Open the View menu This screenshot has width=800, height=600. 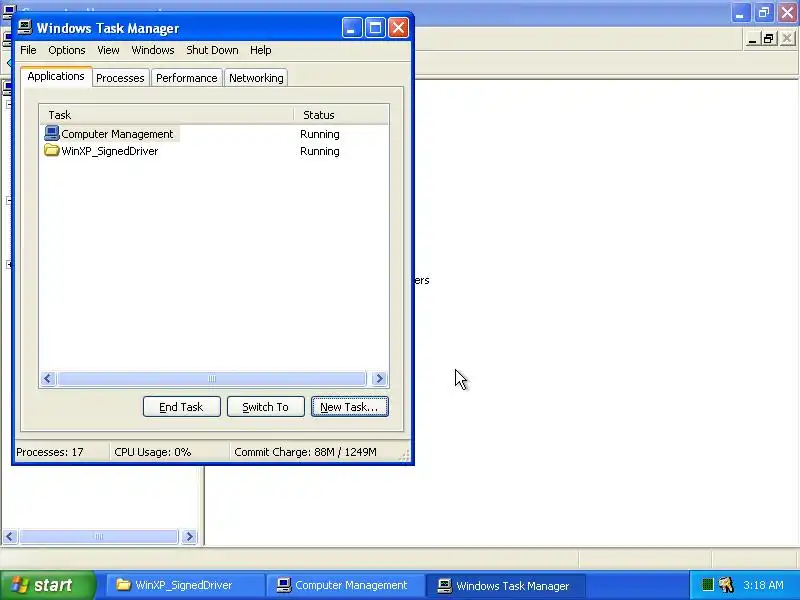(x=108, y=50)
